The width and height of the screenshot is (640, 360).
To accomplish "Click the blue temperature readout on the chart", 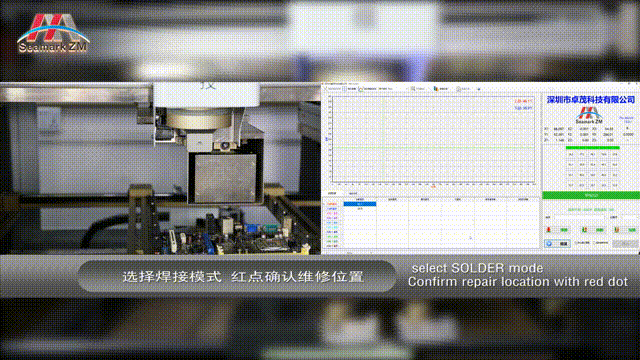I will tap(523, 108).
